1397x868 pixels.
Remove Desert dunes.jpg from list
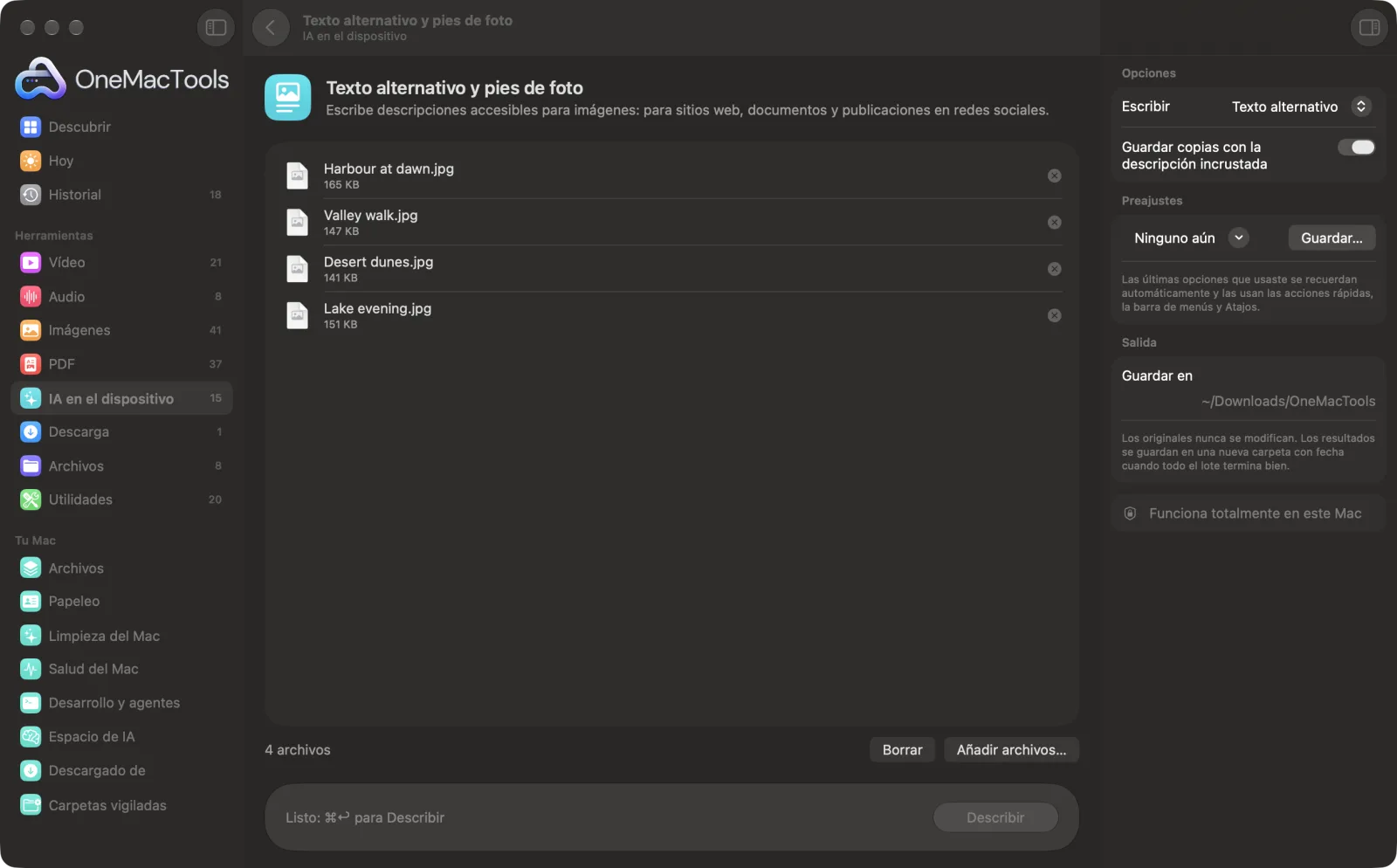coord(1054,269)
